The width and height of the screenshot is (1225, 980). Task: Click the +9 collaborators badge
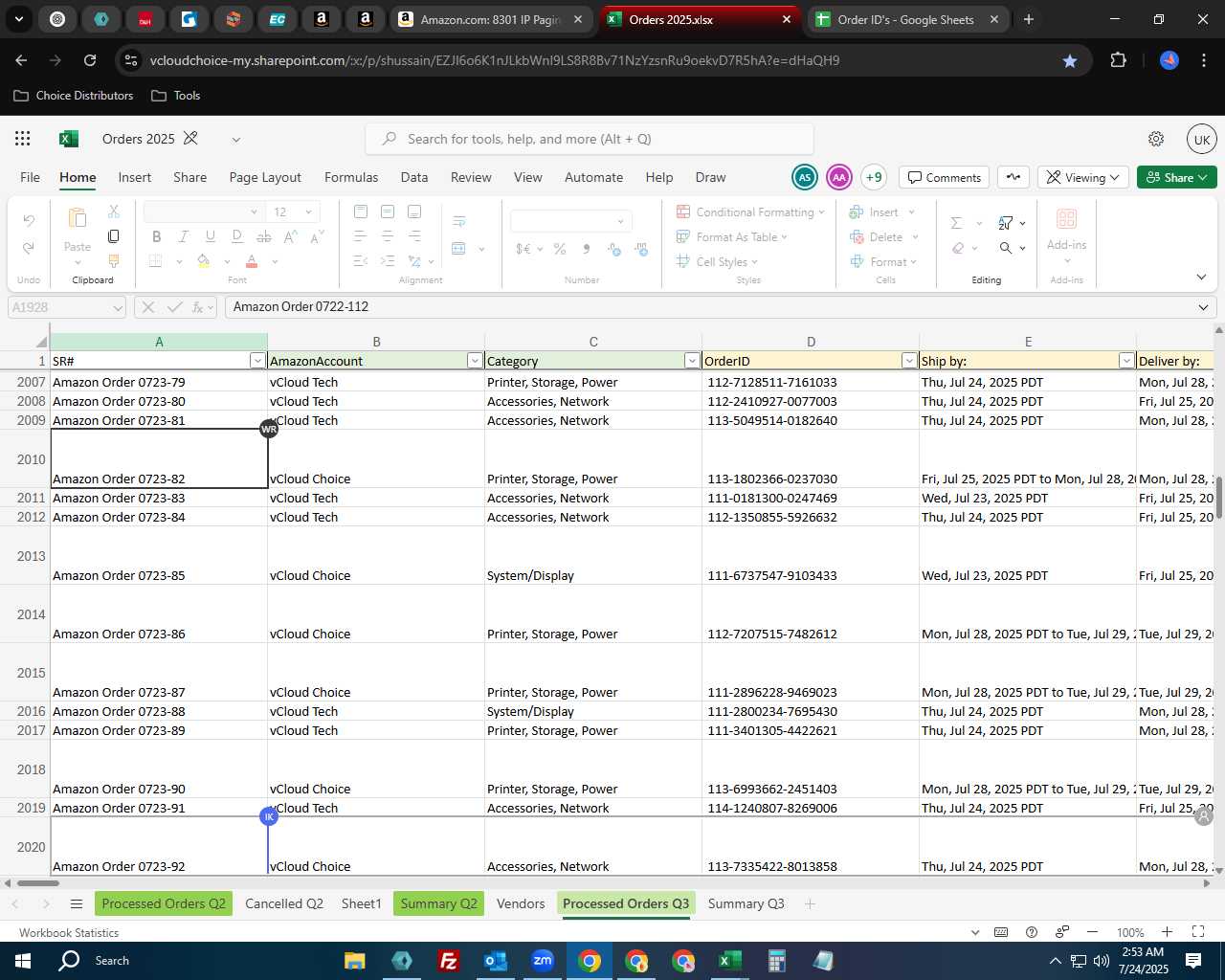point(874,177)
